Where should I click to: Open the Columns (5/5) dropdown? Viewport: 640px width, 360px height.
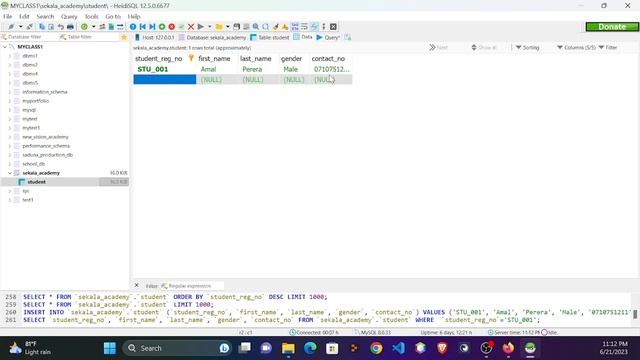576,47
